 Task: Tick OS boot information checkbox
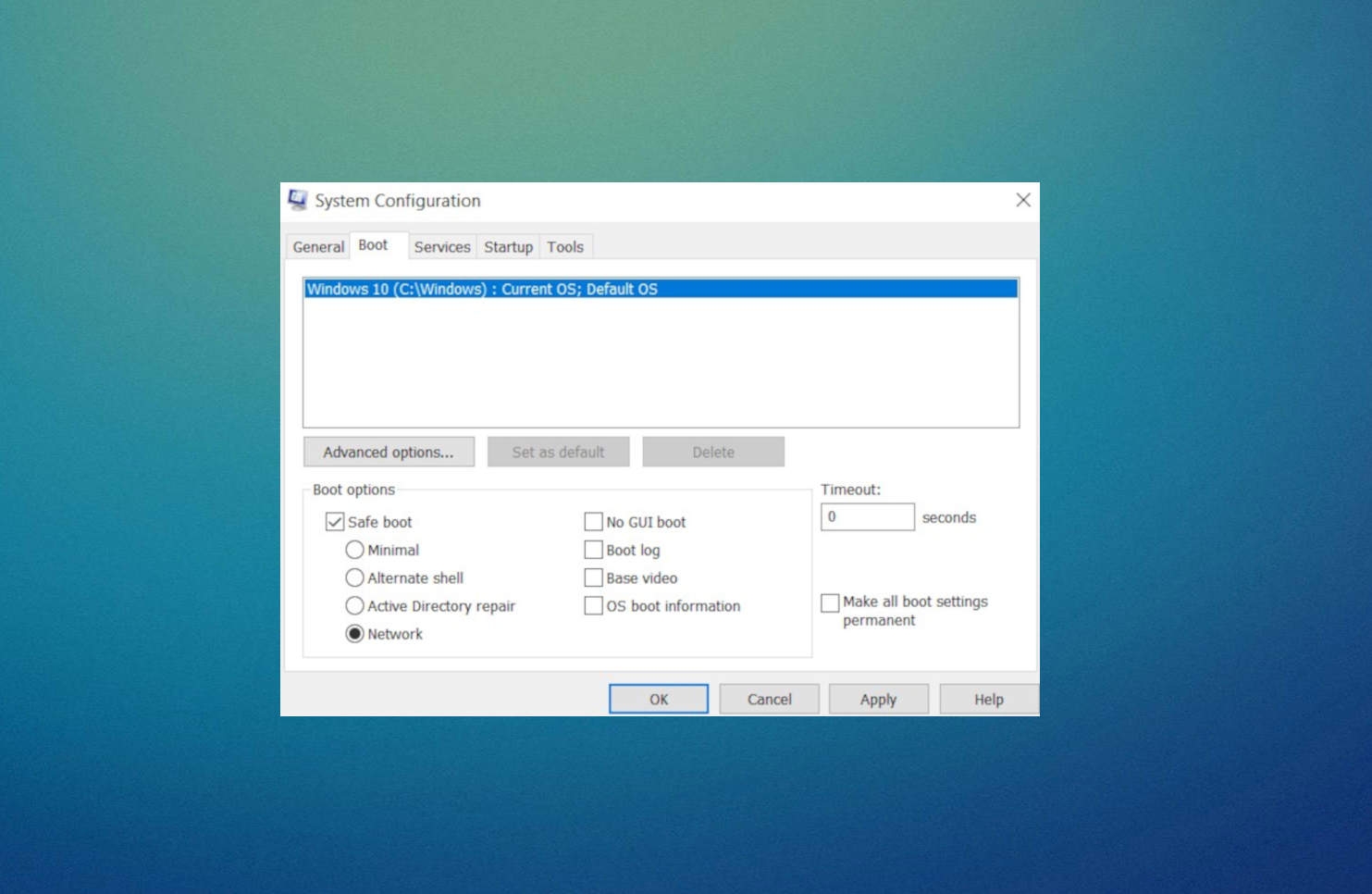point(594,606)
